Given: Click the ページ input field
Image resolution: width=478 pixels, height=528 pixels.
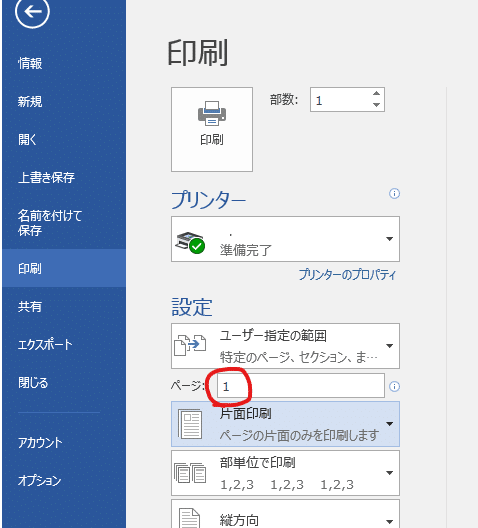Looking at the screenshot, I should pyautogui.click(x=301, y=386).
